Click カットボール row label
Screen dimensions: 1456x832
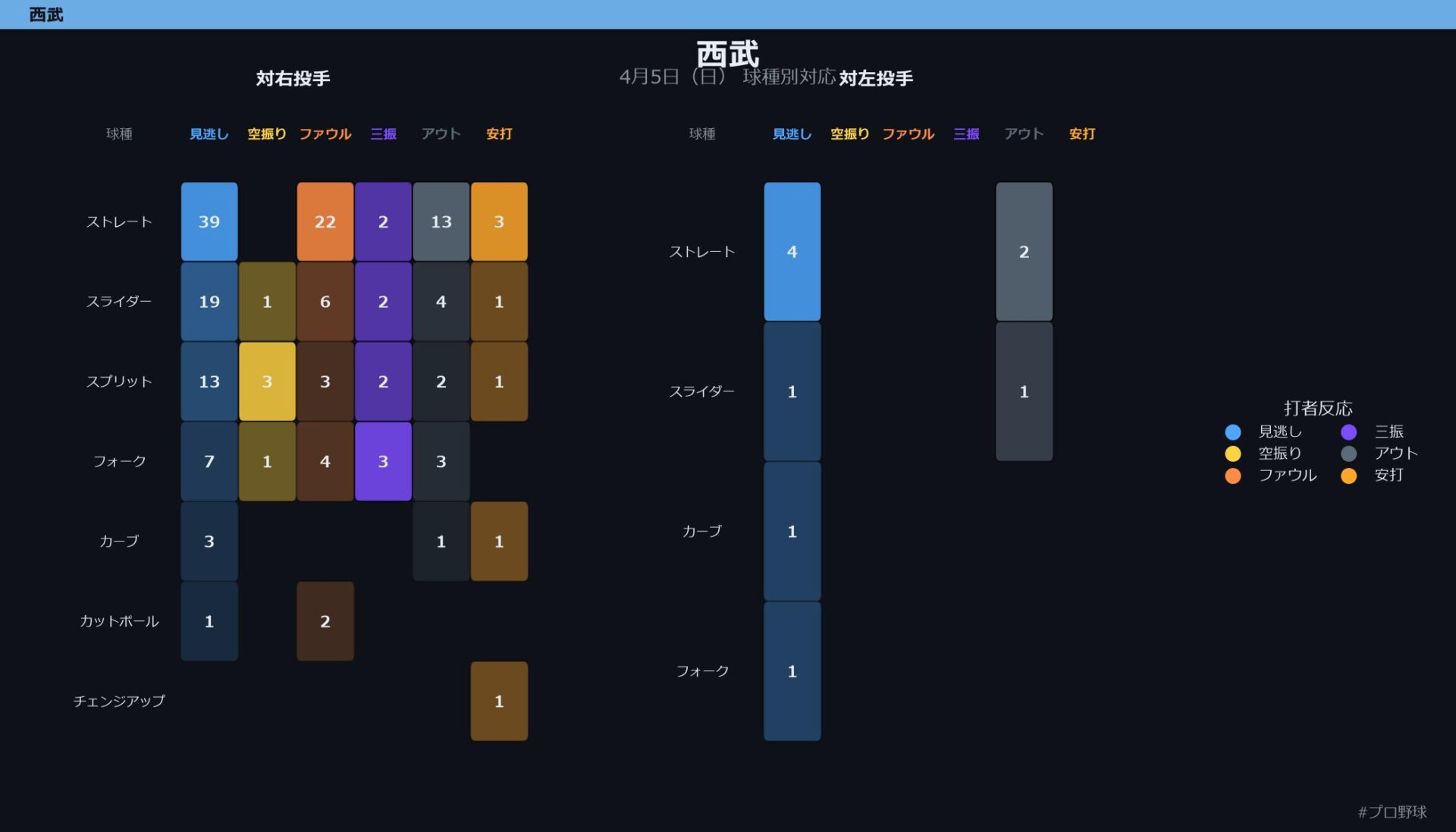119,621
